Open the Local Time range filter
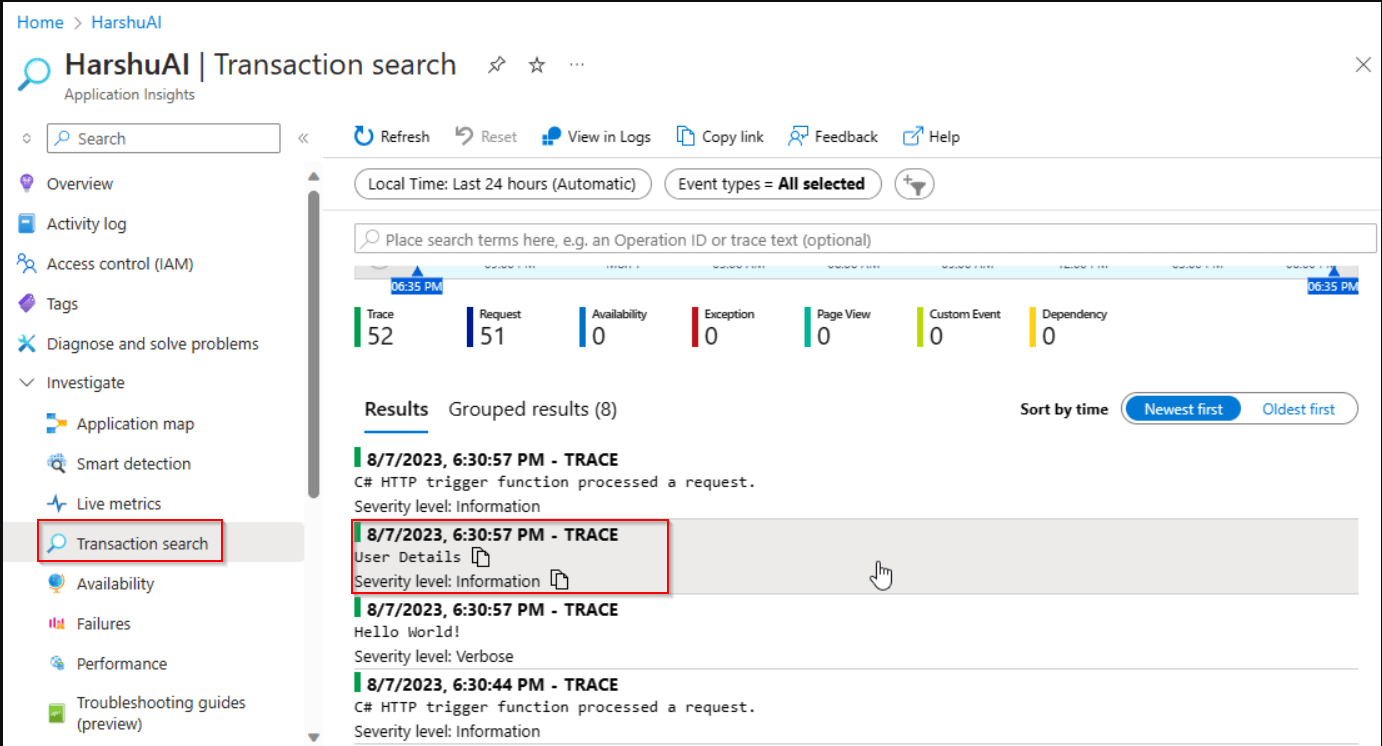1382x746 pixels. [x=503, y=184]
